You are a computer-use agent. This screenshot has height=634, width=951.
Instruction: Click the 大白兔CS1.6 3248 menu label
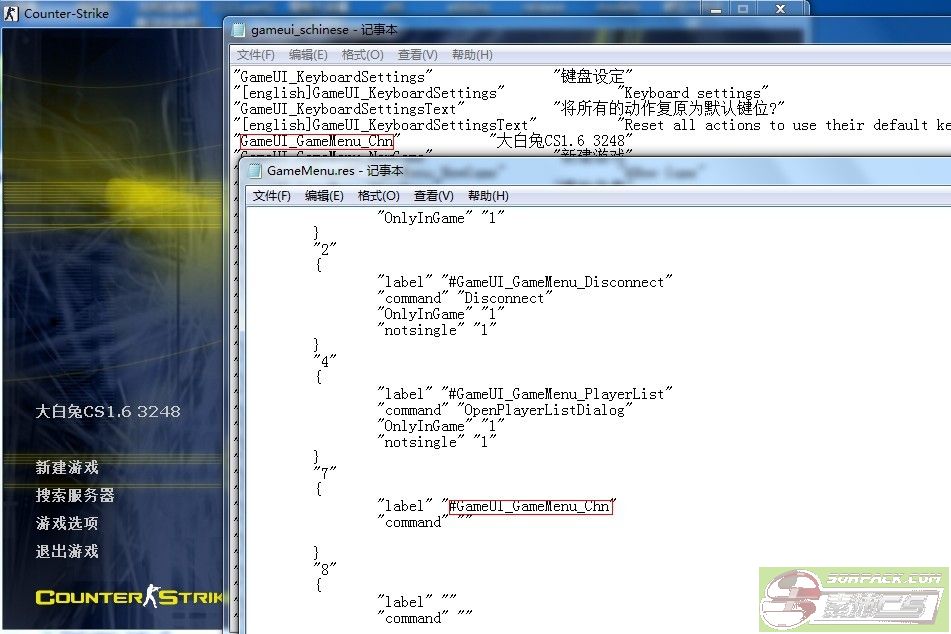pos(108,411)
